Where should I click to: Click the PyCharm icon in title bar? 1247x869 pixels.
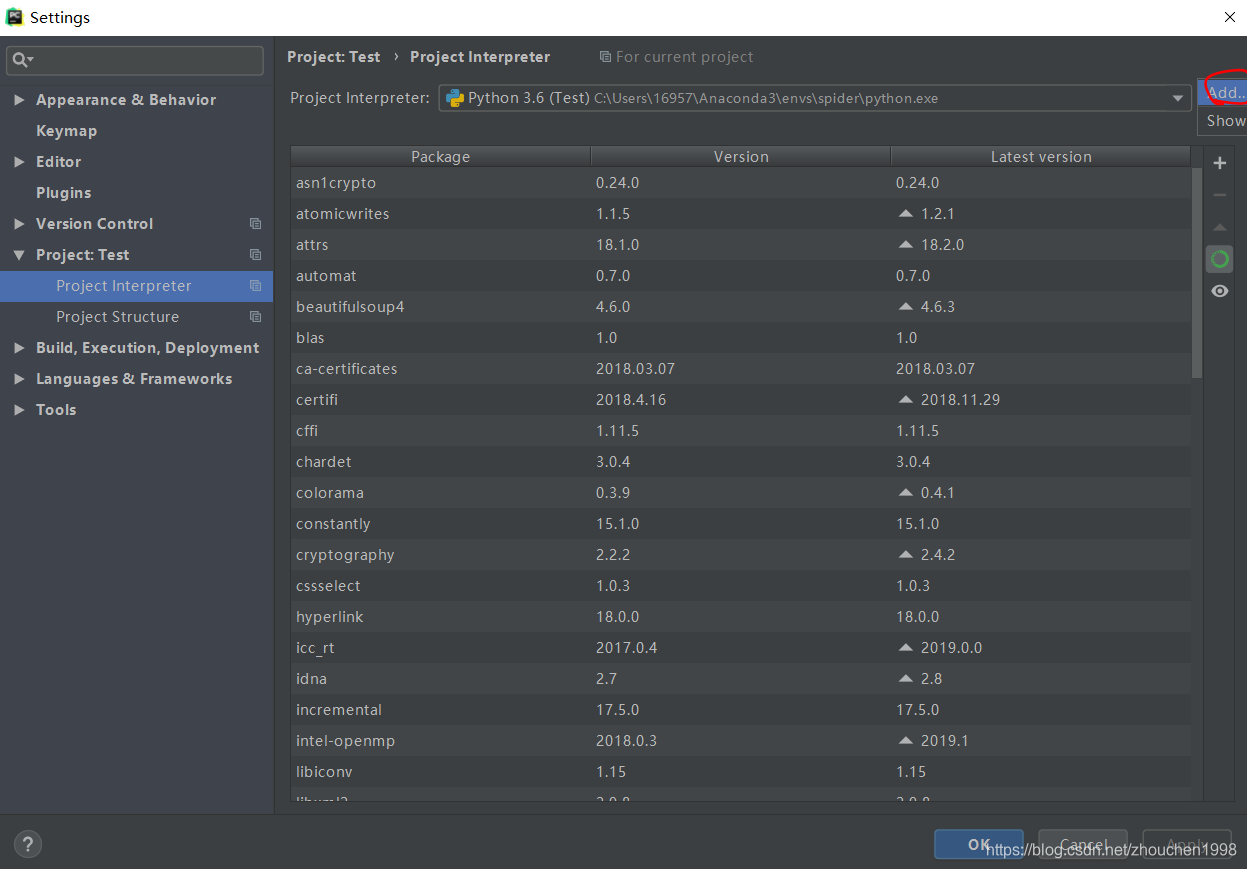click(x=14, y=17)
